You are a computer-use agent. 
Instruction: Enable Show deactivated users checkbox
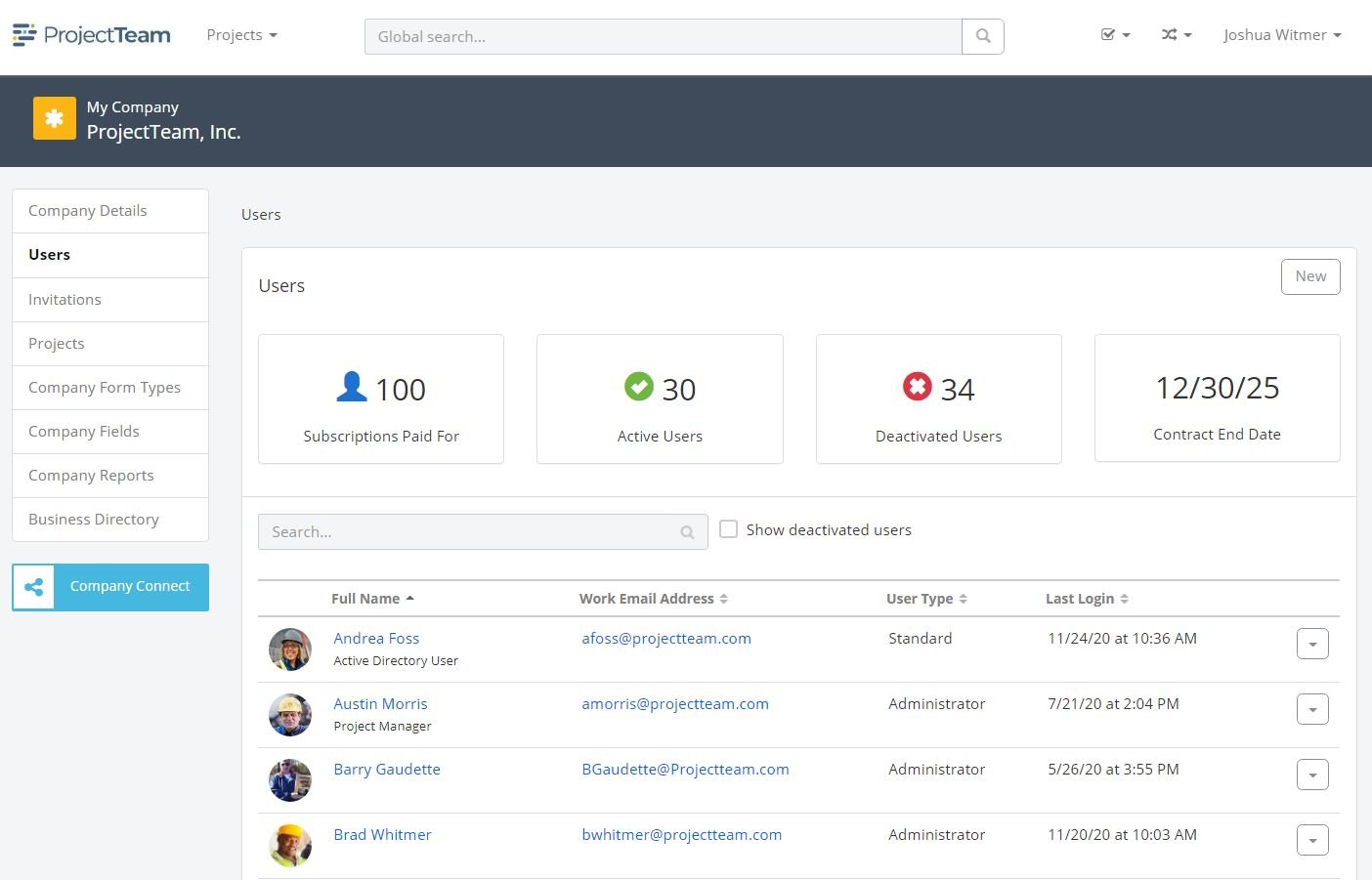pyautogui.click(x=728, y=529)
